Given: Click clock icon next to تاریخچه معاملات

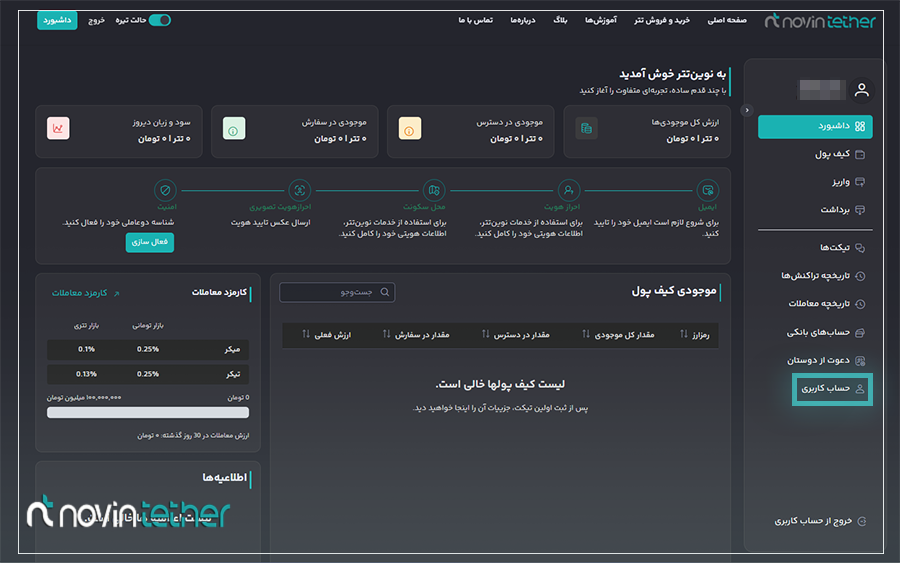Looking at the screenshot, I should point(860,304).
